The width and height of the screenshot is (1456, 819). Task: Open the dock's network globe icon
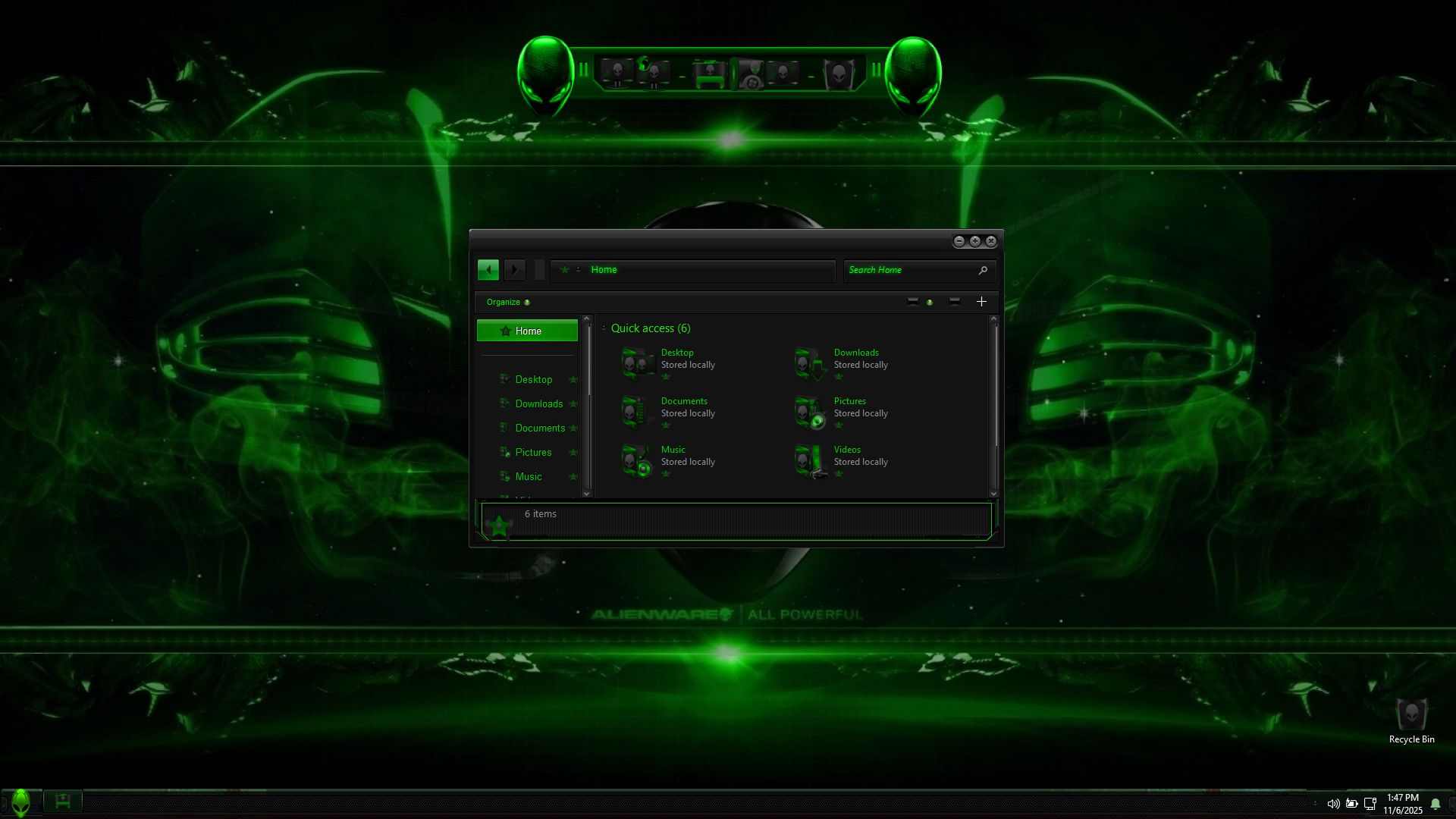click(651, 72)
